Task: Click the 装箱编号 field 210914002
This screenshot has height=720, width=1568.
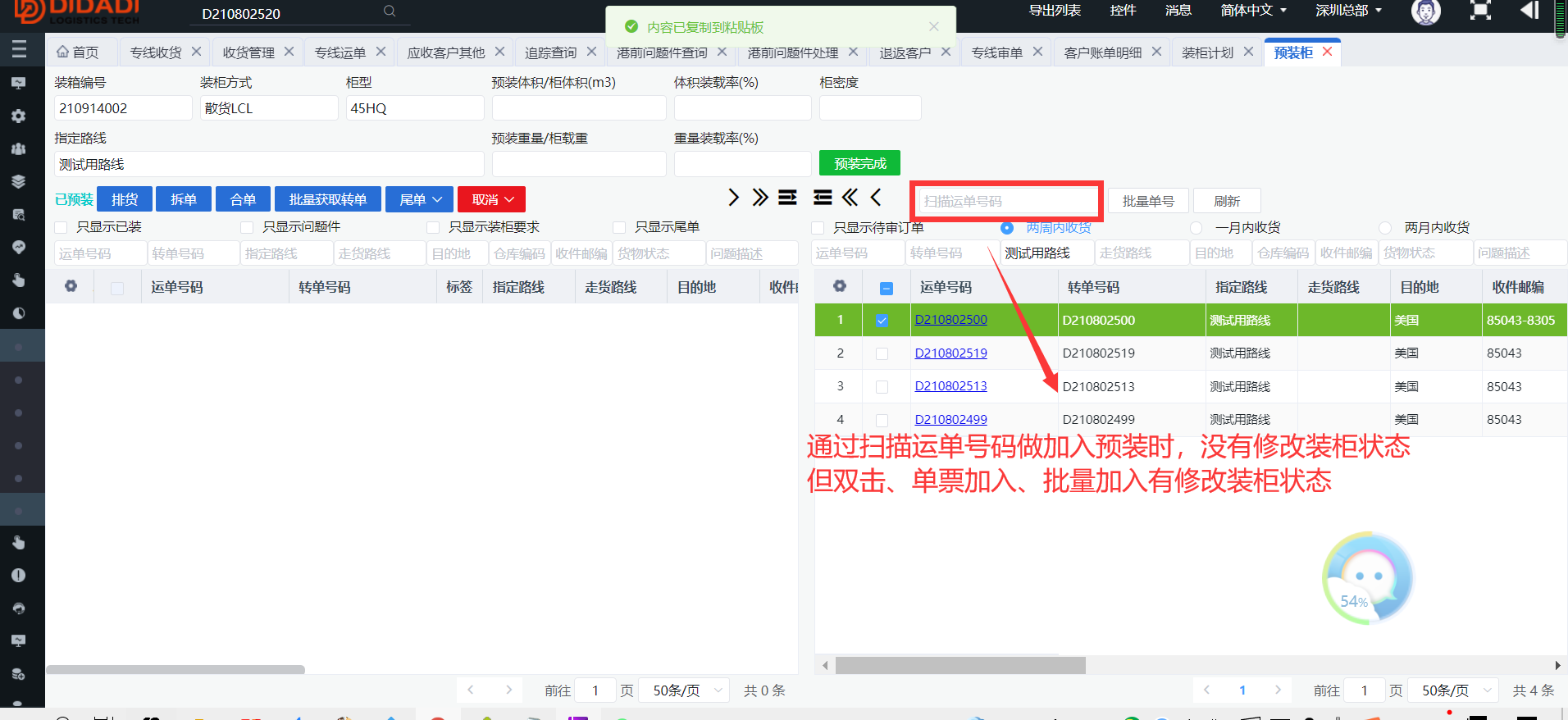Action: [x=123, y=108]
